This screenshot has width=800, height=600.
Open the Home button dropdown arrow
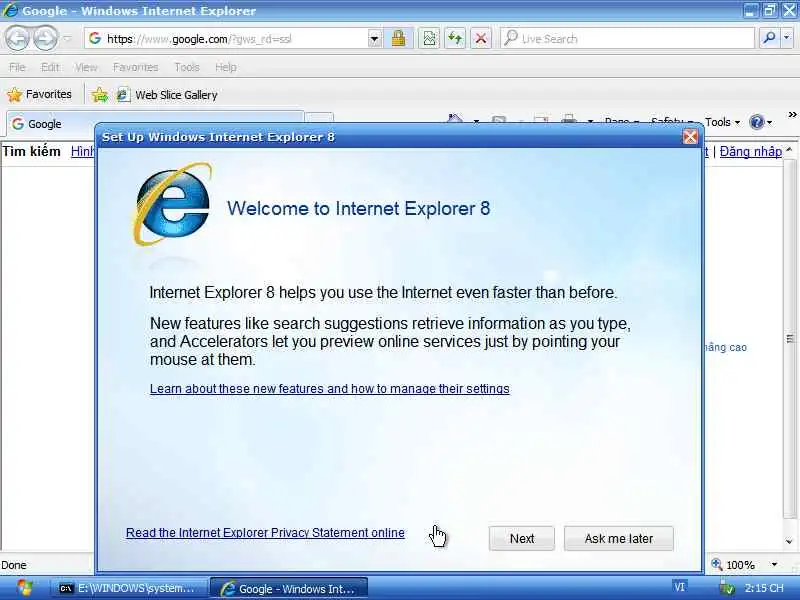[x=476, y=122]
